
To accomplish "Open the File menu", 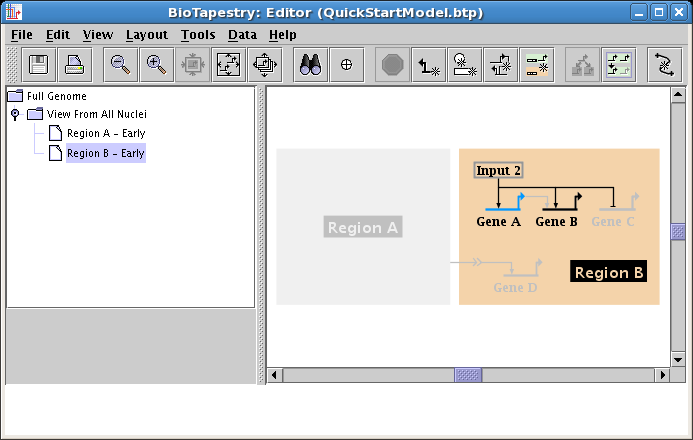I will (x=21, y=34).
